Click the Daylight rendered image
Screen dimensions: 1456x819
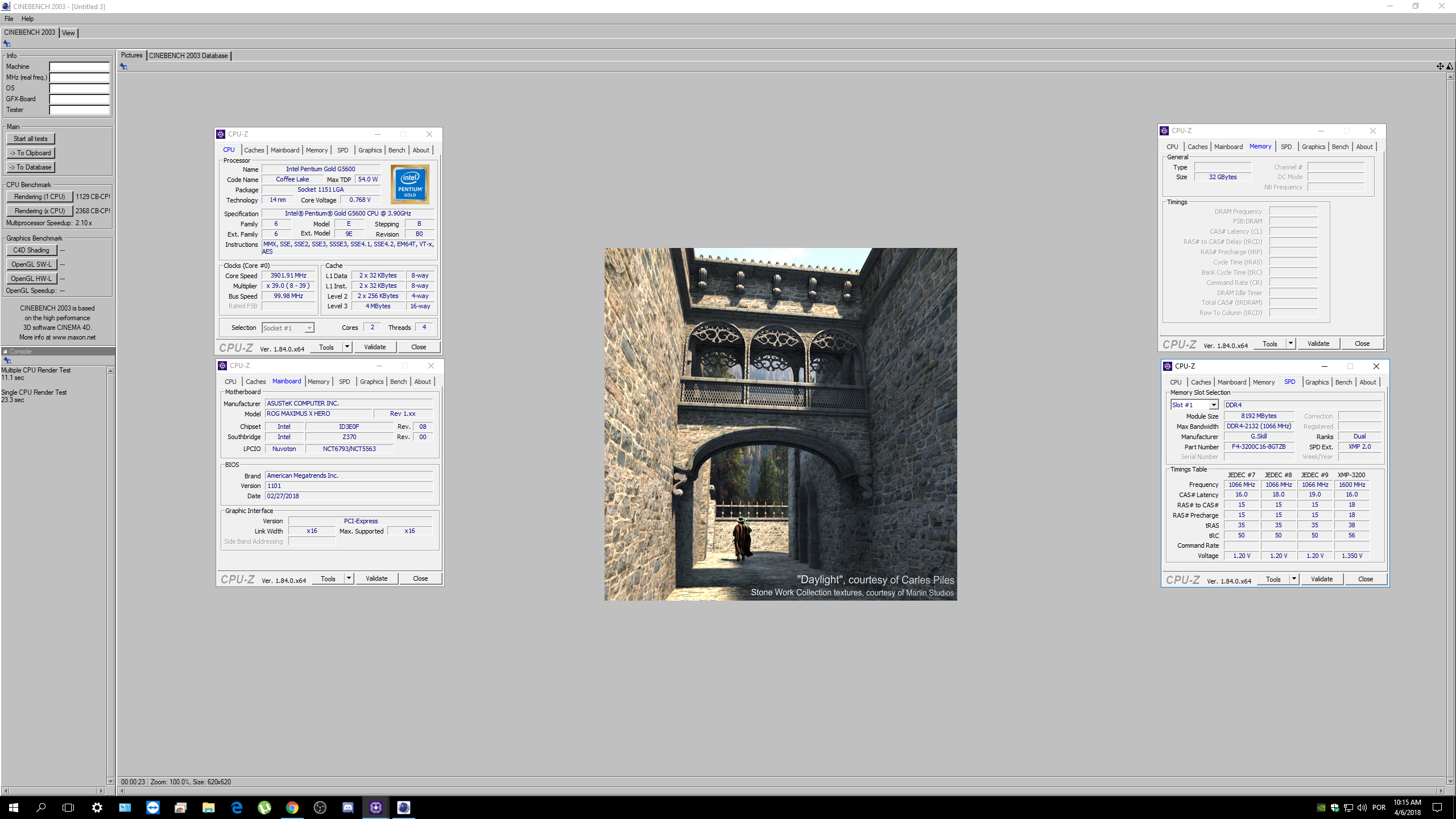pyautogui.click(x=780, y=424)
